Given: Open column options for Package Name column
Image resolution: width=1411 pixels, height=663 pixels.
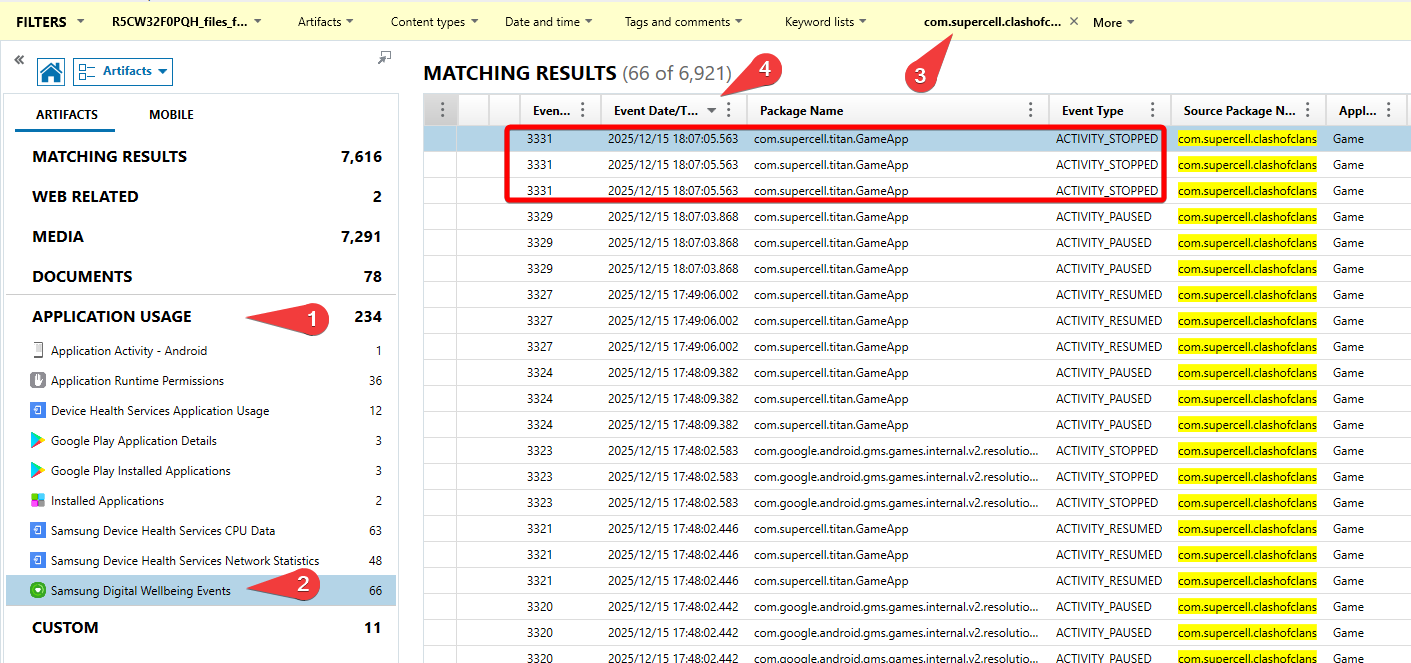Looking at the screenshot, I should [x=1031, y=110].
